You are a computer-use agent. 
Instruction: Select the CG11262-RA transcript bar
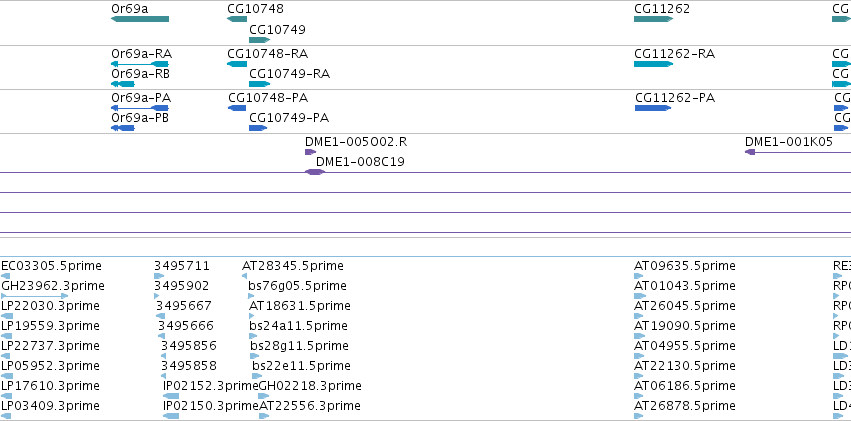point(653,64)
